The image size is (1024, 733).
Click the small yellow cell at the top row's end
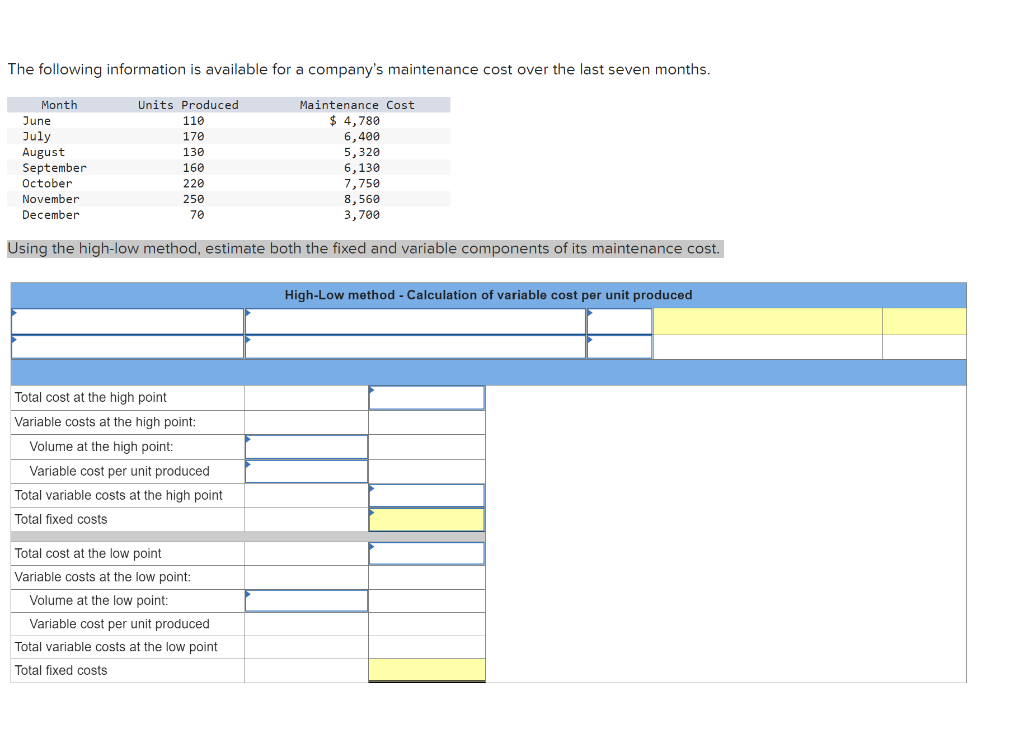924,321
